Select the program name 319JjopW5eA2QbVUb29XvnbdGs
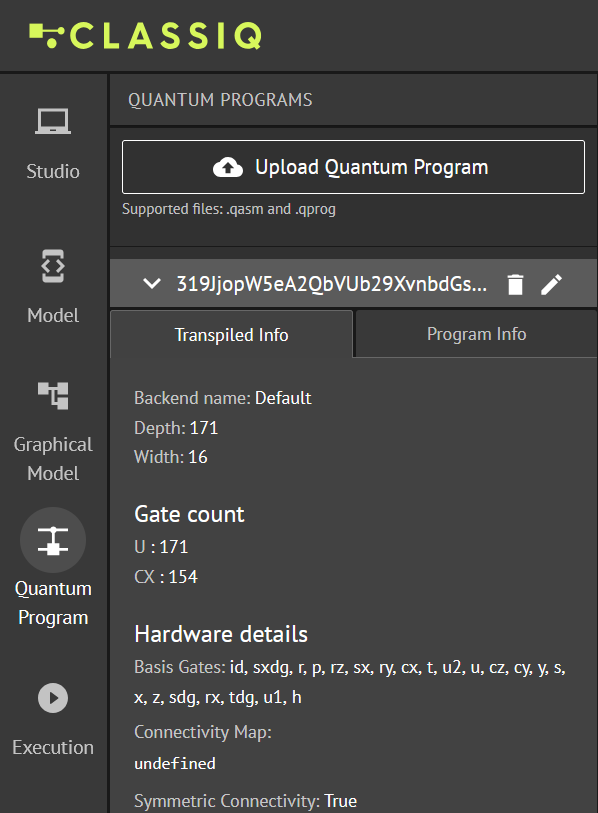 click(331, 284)
